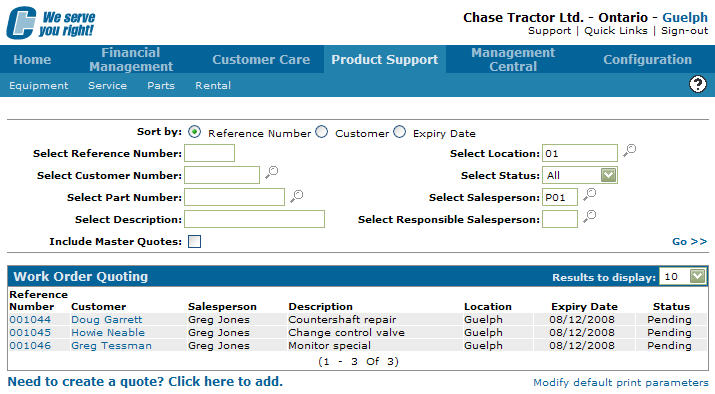715x394 pixels.
Task: Click the Go >> link
Action: (689, 242)
